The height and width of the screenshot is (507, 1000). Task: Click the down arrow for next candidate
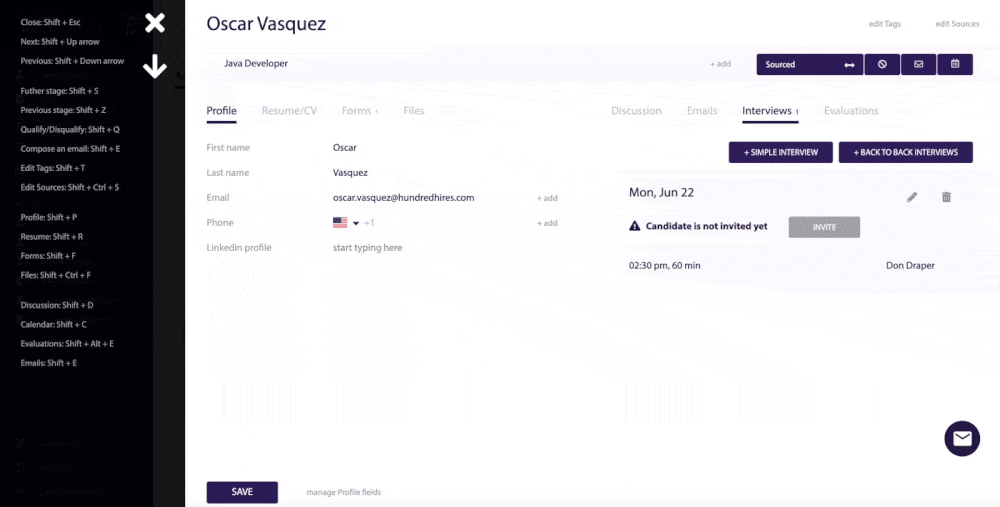click(x=154, y=67)
